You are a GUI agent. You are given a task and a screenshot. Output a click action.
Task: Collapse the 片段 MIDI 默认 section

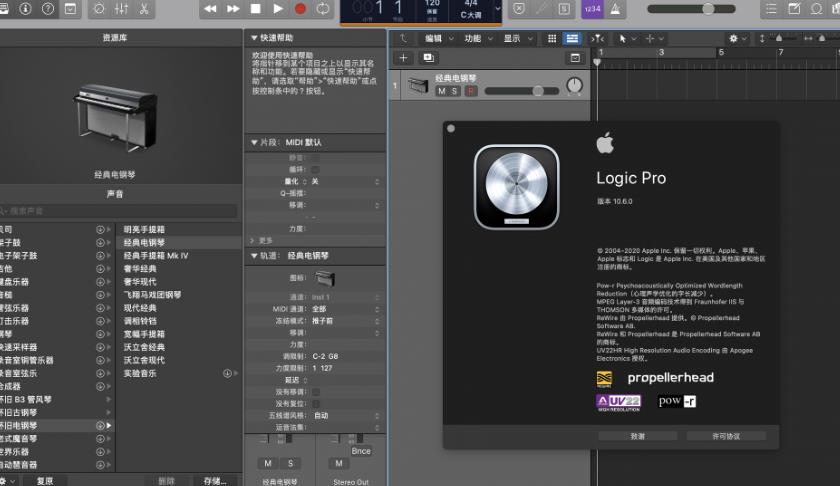(x=254, y=143)
